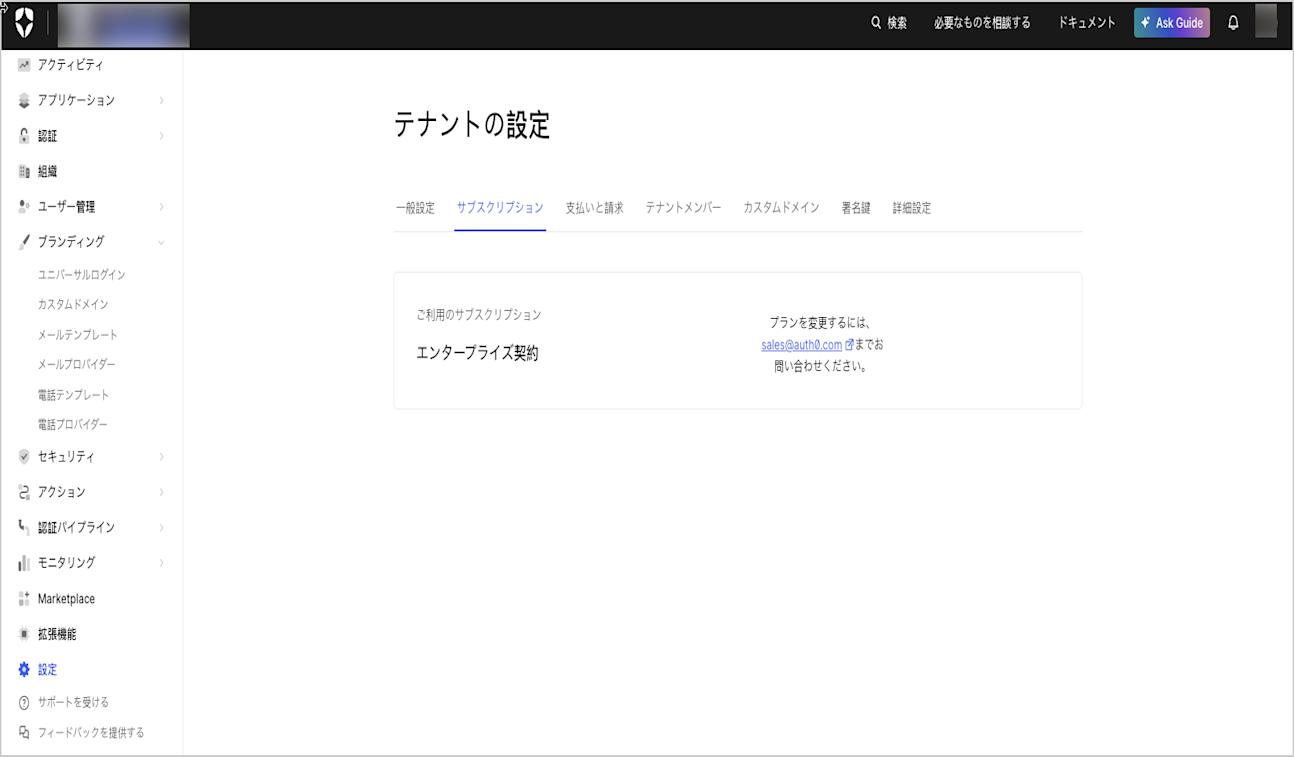Click the notification bell icon

1231,22
